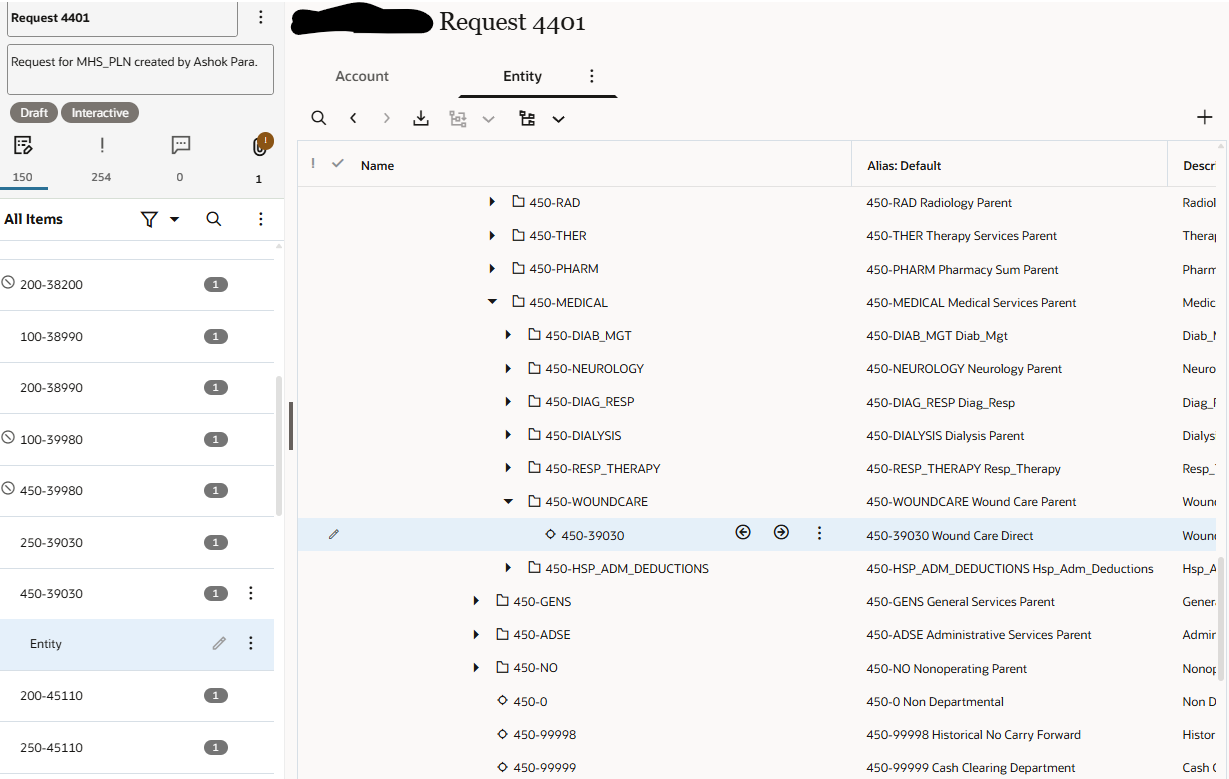Edit the Request 4401 title field
Image resolution: width=1229 pixels, height=779 pixels.
(x=123, y=18)
